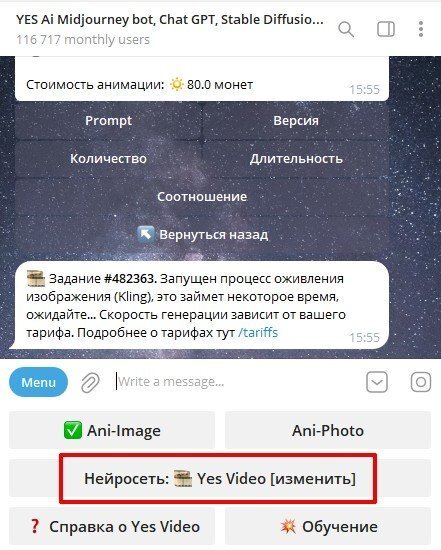
Task: Collapse the bot keyboard with chevron icon
Action: tap(377, 382)
